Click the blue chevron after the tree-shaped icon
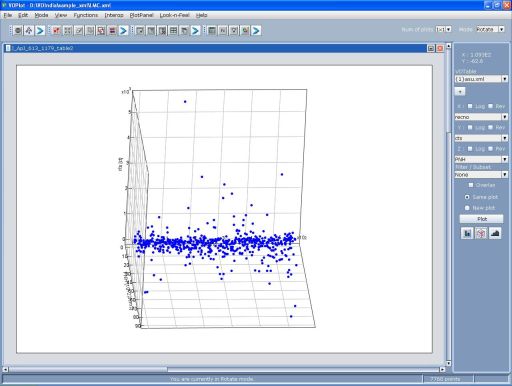512x386 pixels. click(40, 31)
